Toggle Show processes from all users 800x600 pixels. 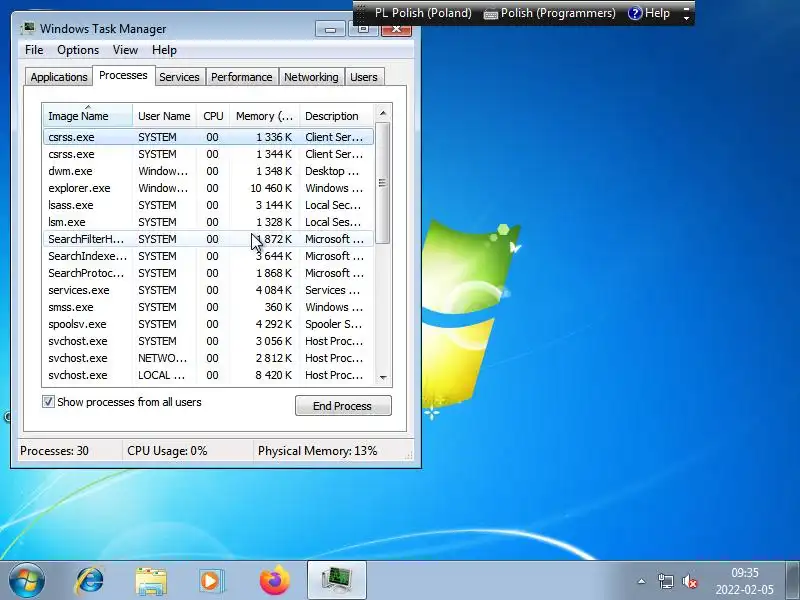pos(48,402)
